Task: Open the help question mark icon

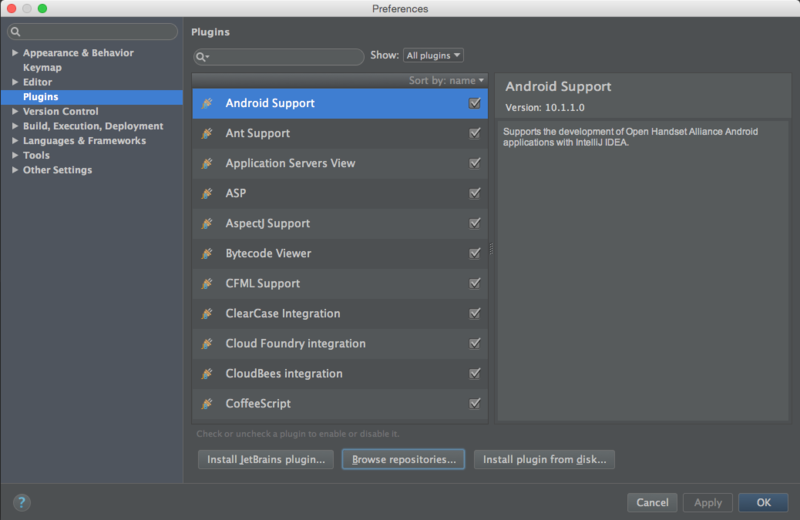Action: (21, 503)
